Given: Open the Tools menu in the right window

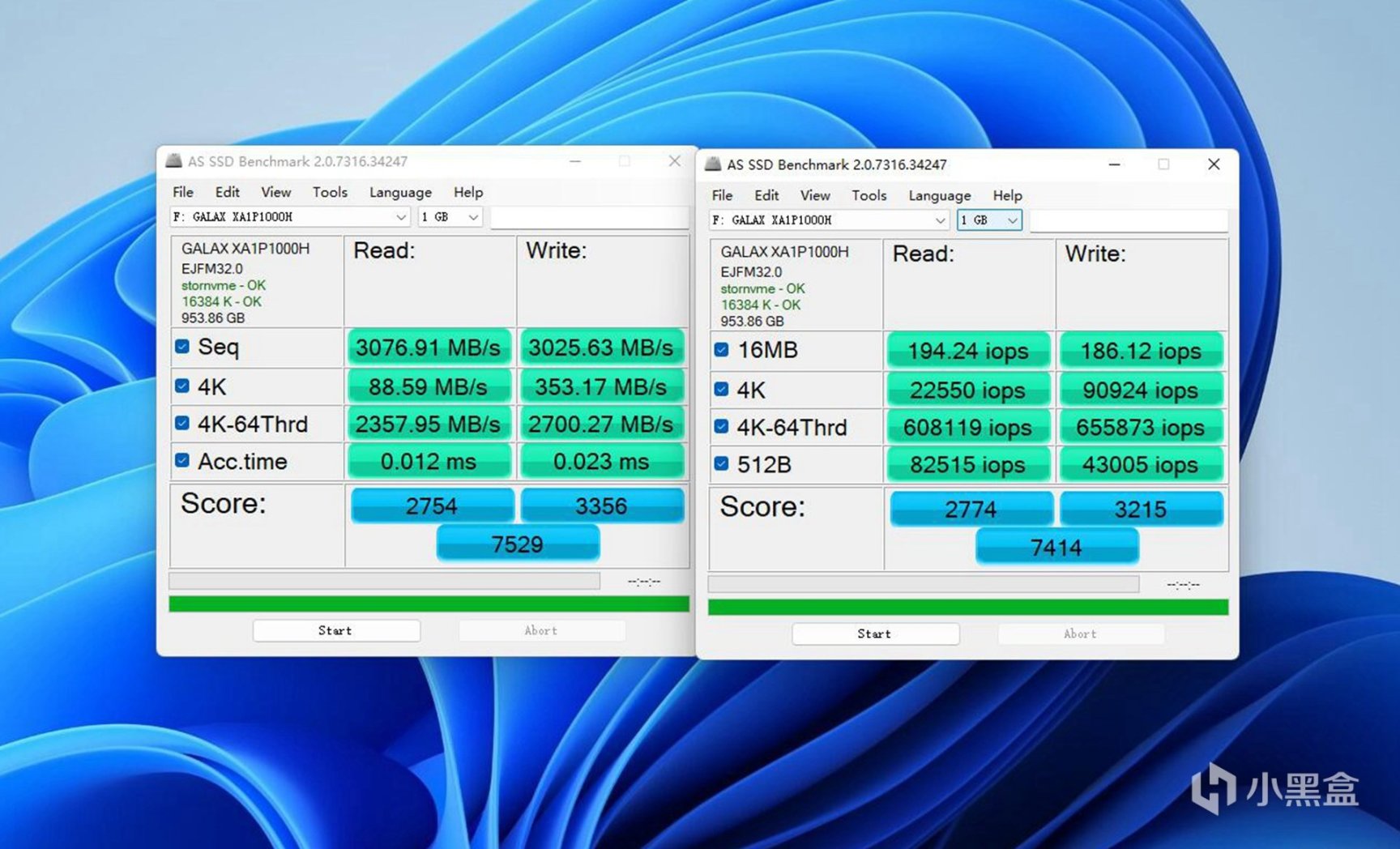Looking at the screenshot, I should pos(869,195).
